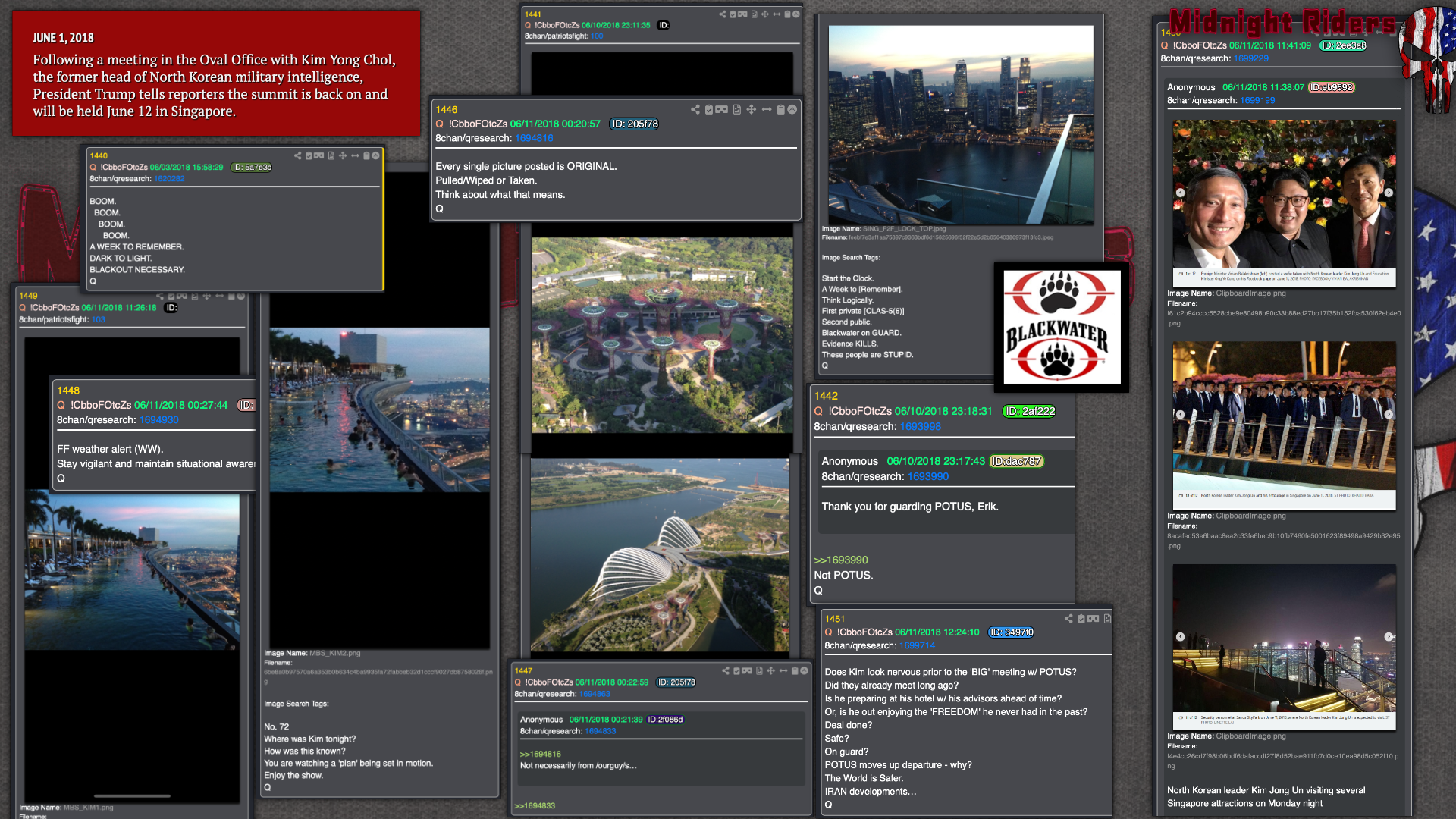Click the share icon on post 1446
This screenshot has width=1456, height=819.
click(x=695, y=109)
